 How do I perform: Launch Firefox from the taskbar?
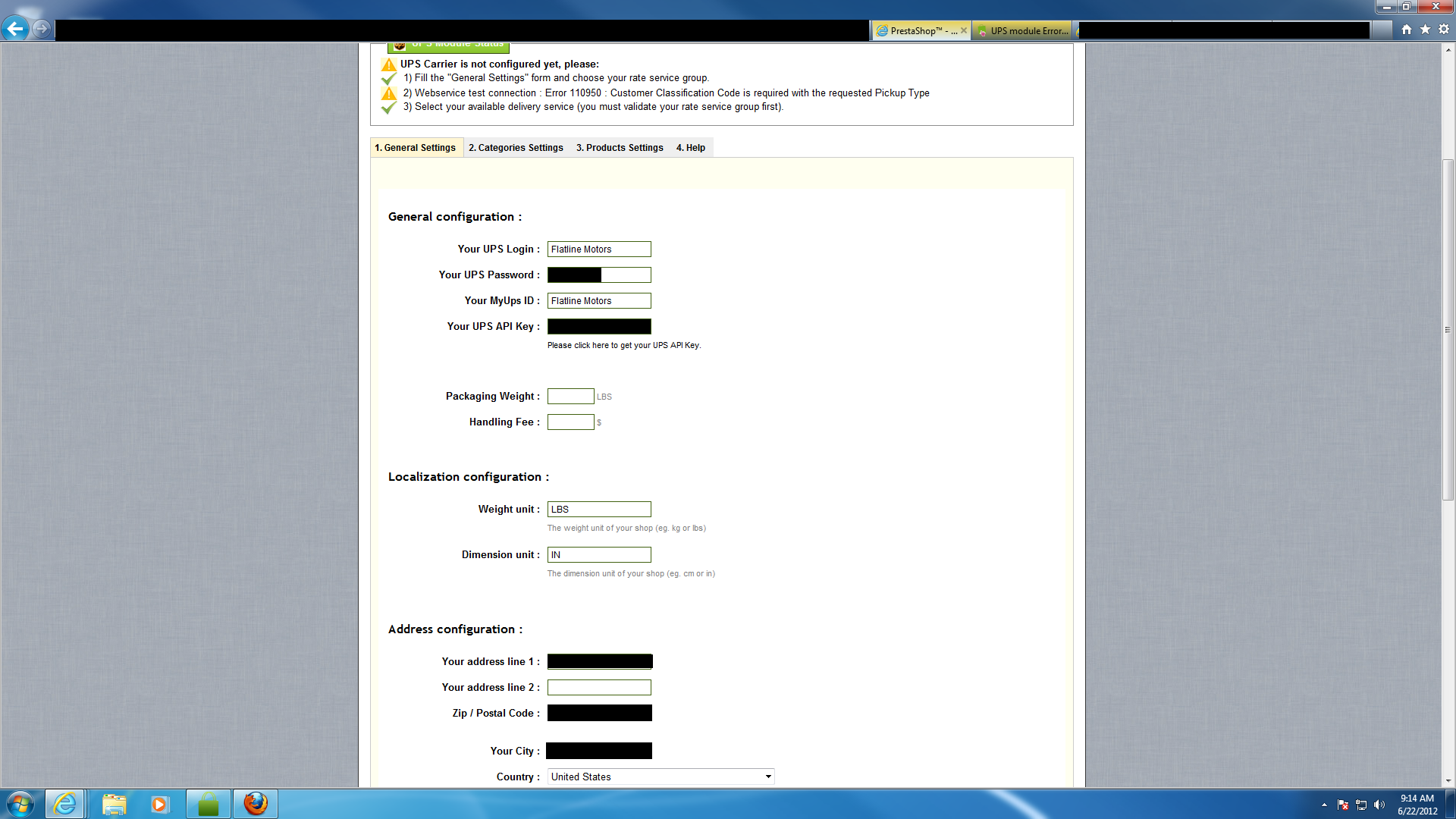tap(256, 804)
